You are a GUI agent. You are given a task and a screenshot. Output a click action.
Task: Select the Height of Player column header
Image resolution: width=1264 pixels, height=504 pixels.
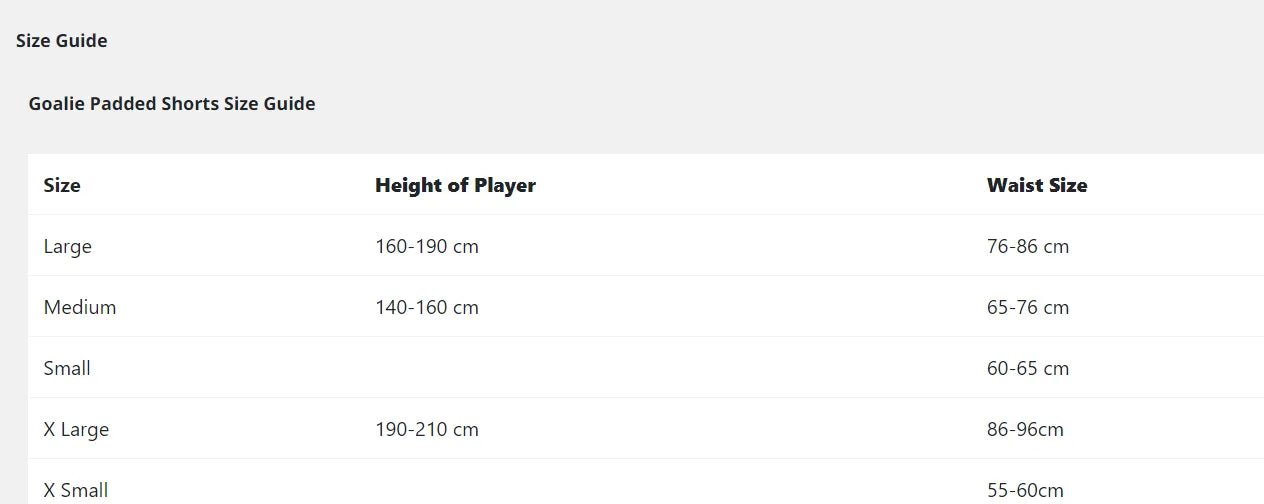tap(455, 185)
